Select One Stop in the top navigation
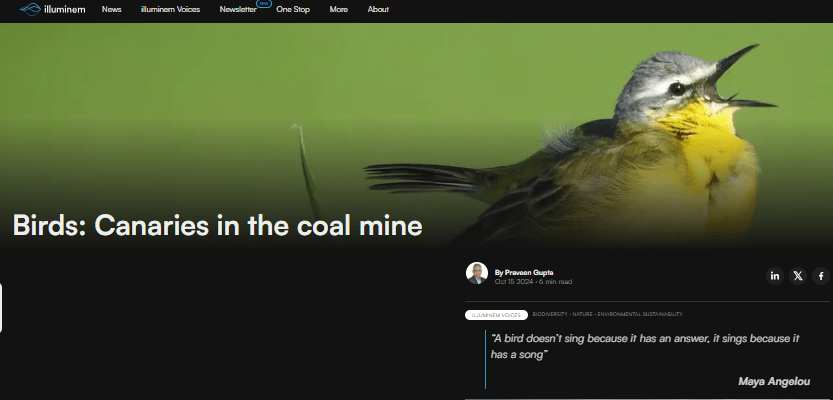Screen dimensions: 833x400 (x=293, y=9)
